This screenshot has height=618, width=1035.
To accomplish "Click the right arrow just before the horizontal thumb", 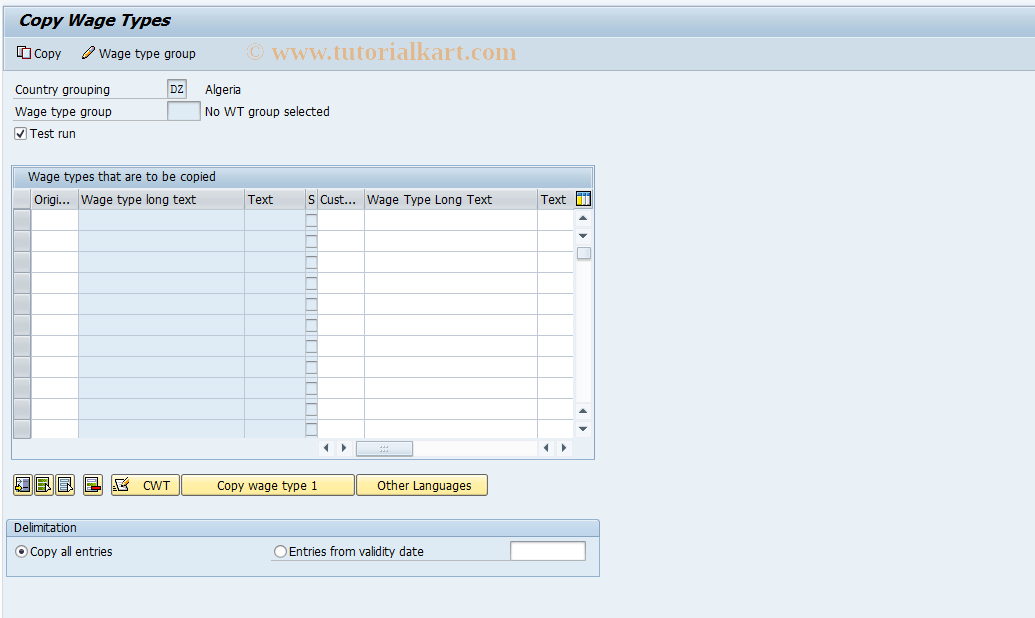I will coord(343,448).
